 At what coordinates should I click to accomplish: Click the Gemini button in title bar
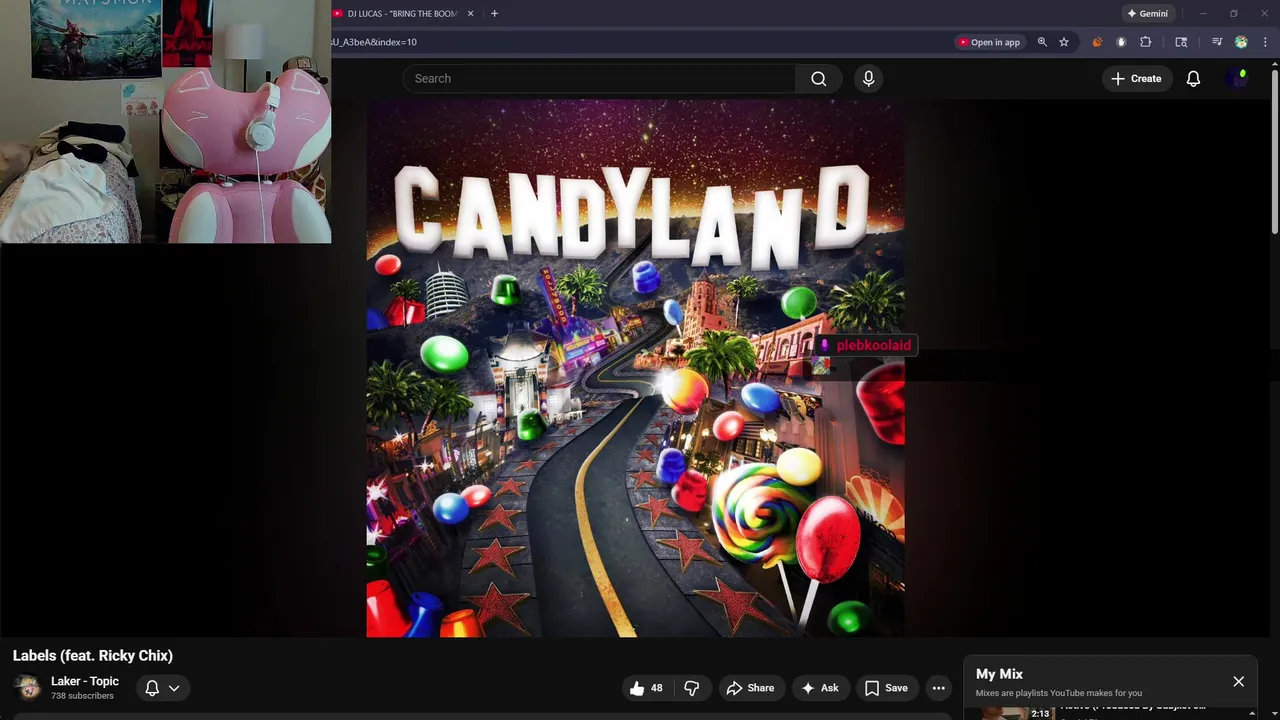click(1147, 14)
